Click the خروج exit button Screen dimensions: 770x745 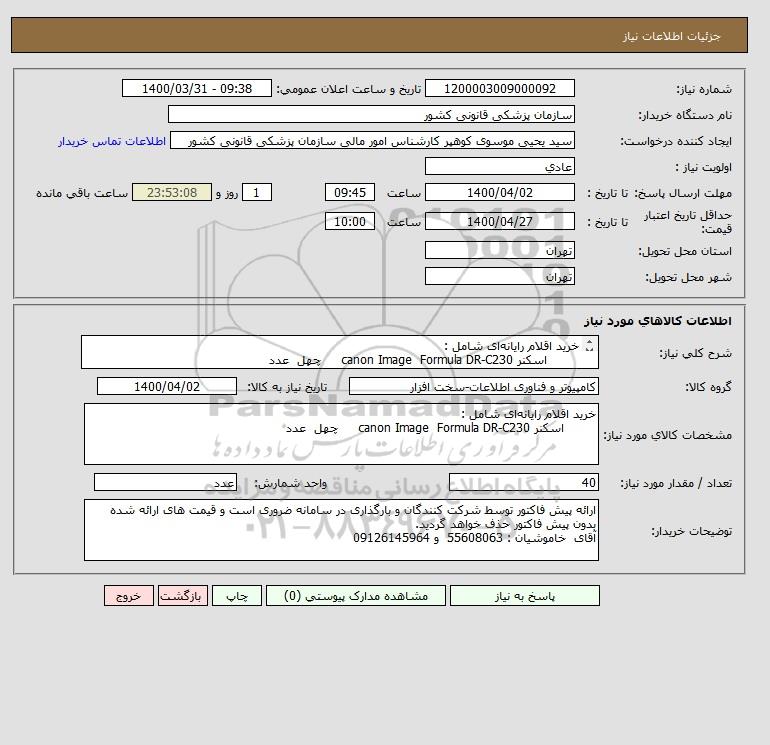pyautogui.click(x=129, y=596)
